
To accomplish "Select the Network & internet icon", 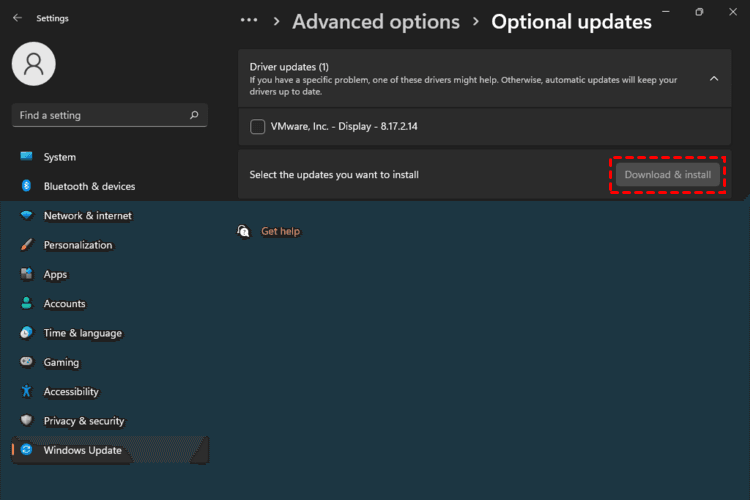I will click(x=26, y=216).
